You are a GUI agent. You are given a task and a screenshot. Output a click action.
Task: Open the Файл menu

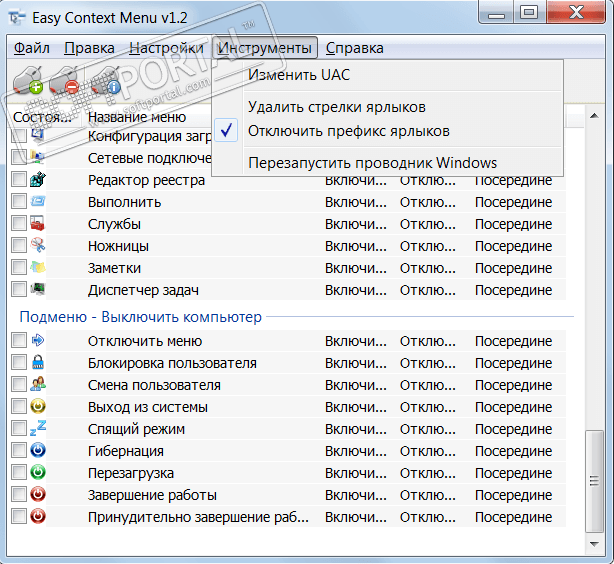click(32, 48)
